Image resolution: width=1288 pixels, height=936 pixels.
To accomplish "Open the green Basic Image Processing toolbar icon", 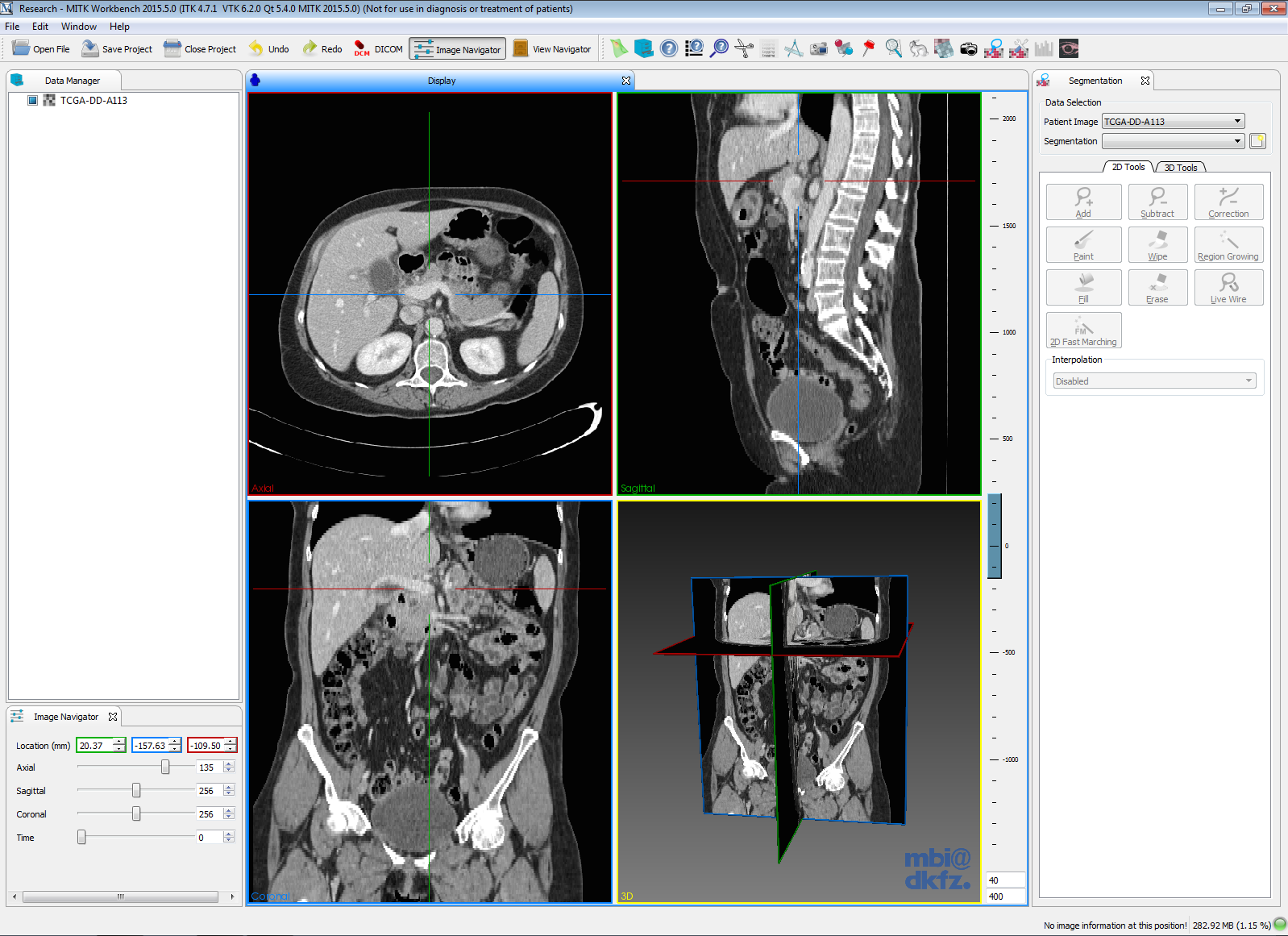I will click(618, 48).
